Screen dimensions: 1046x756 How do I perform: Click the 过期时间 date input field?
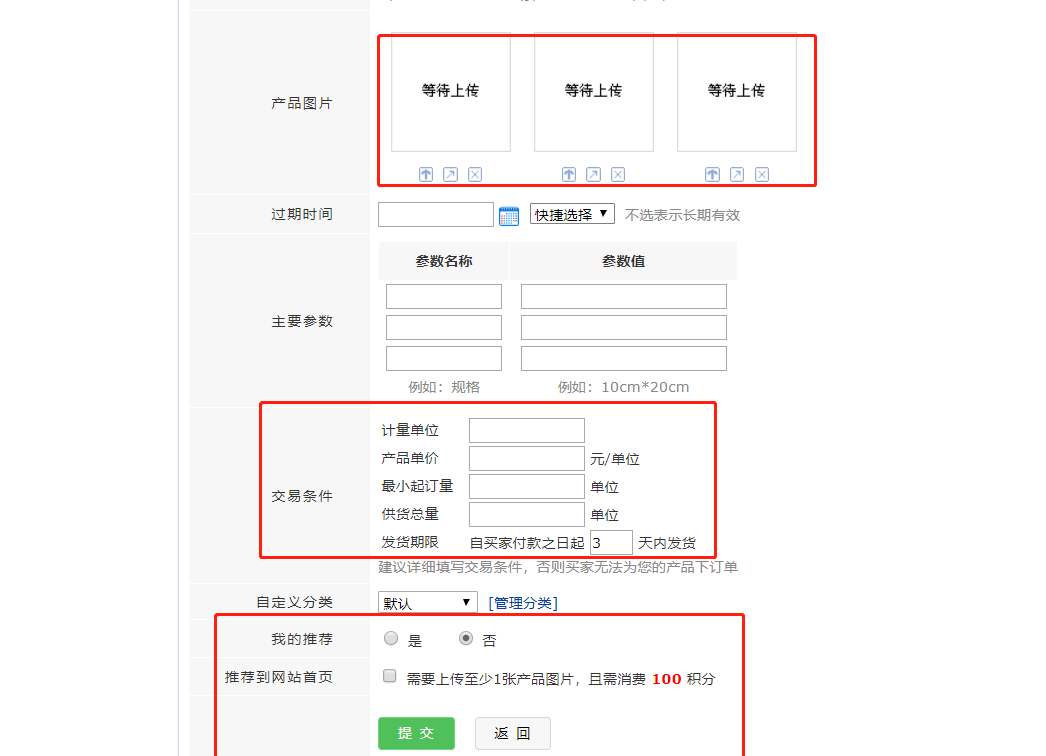(436, 215)
